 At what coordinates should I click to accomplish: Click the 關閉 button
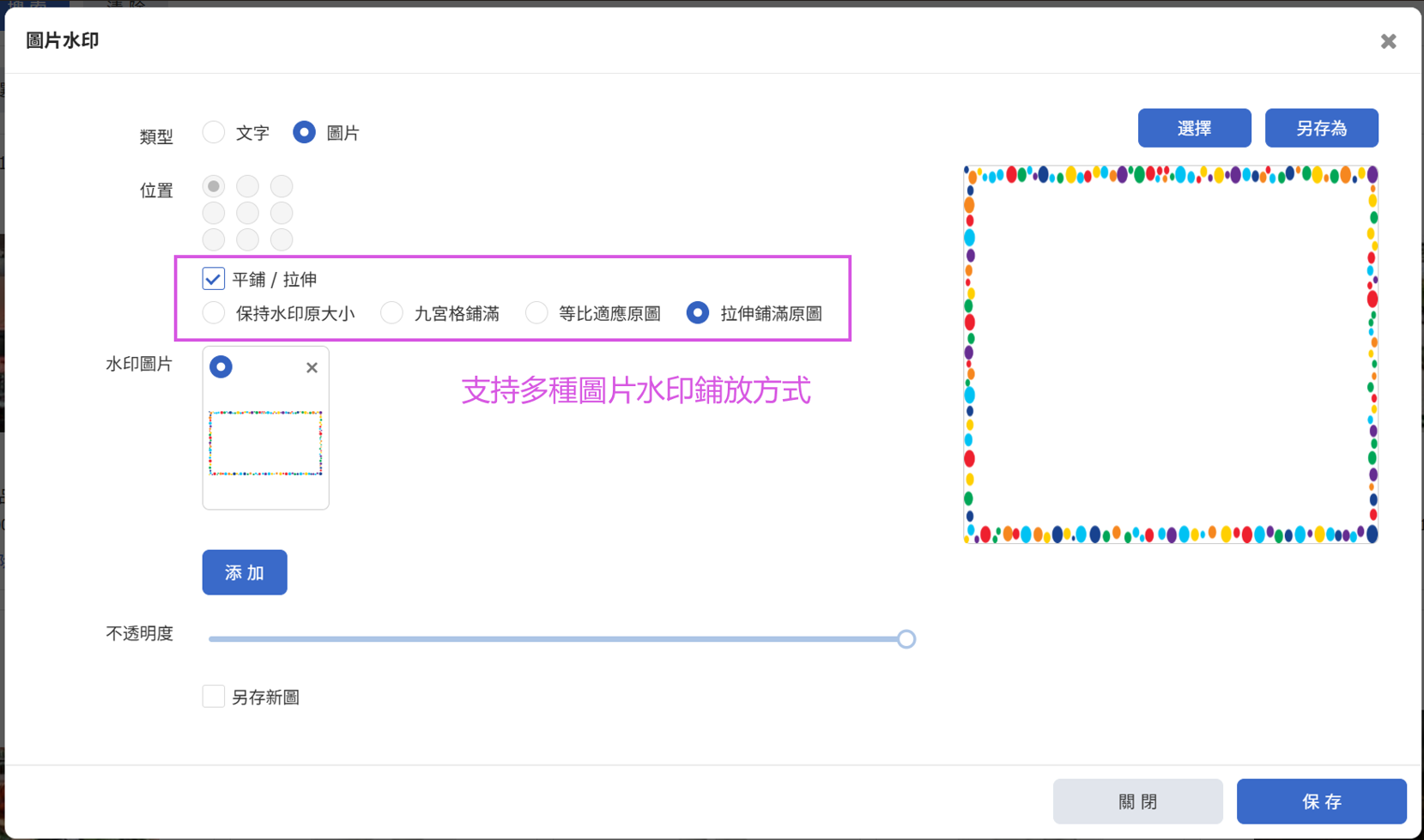(x=1137, y=801)
